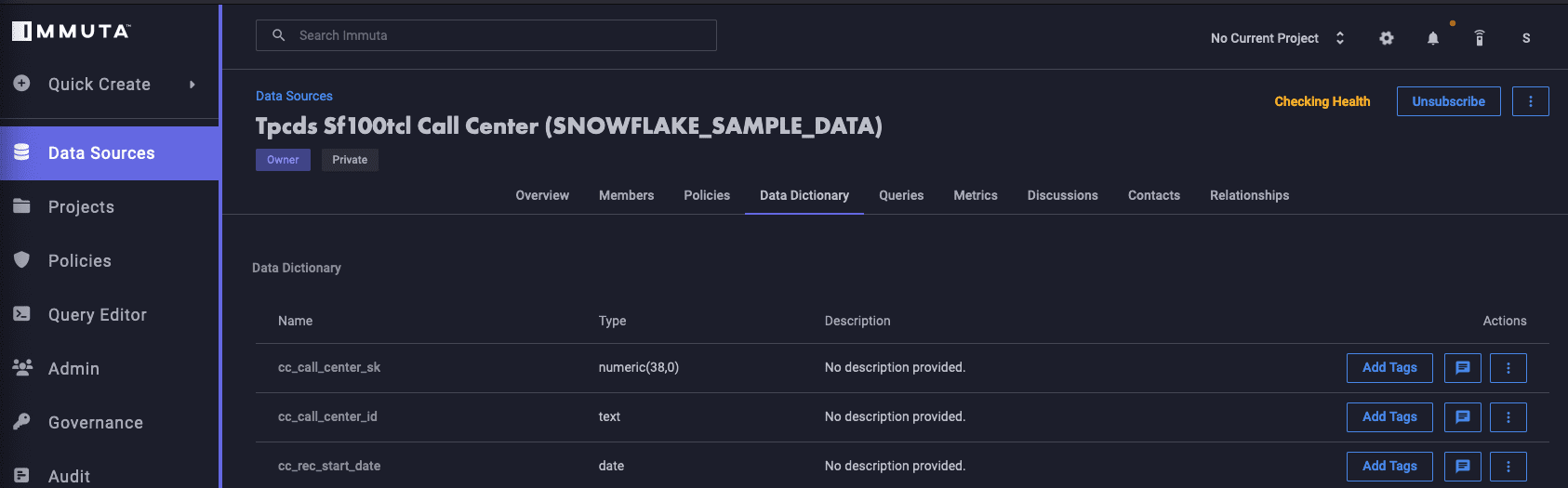Click the Search Immuta field
The height and width of the screenshot is (488, 1568).
pos(485,35)
